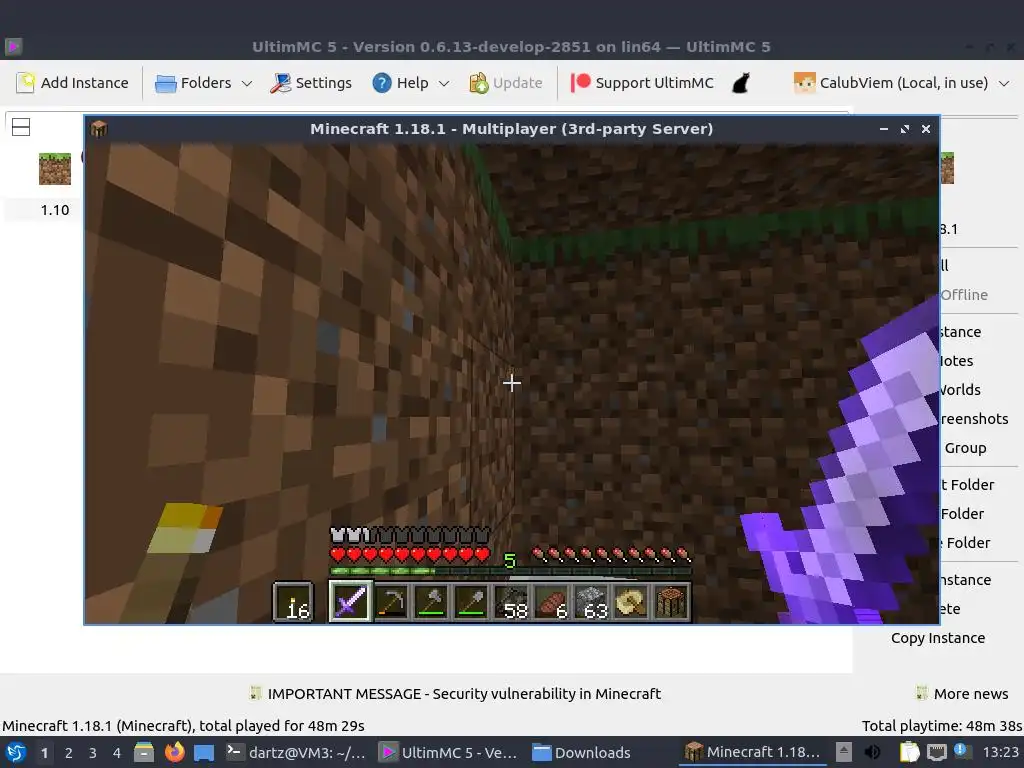
Task: Click Copy Instance in the side panel
Action: [x=938, y=638]
